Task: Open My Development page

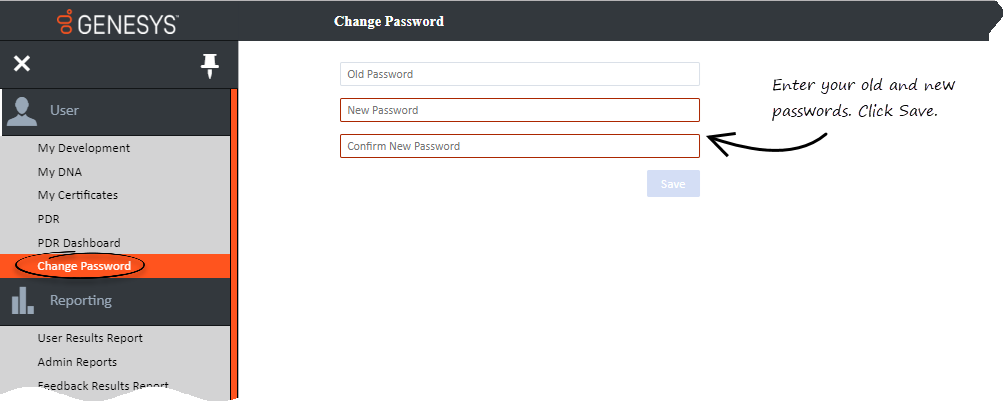Action: point(84,148)
